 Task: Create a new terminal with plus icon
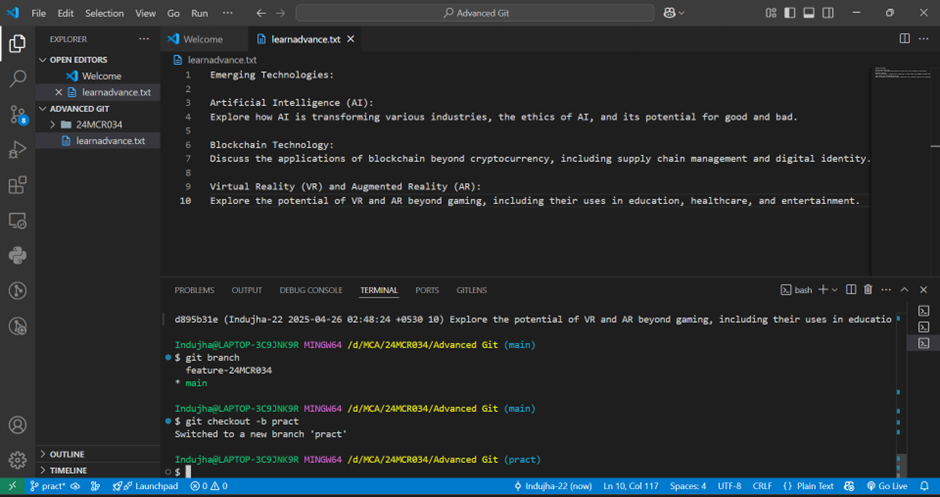[822, 290]
